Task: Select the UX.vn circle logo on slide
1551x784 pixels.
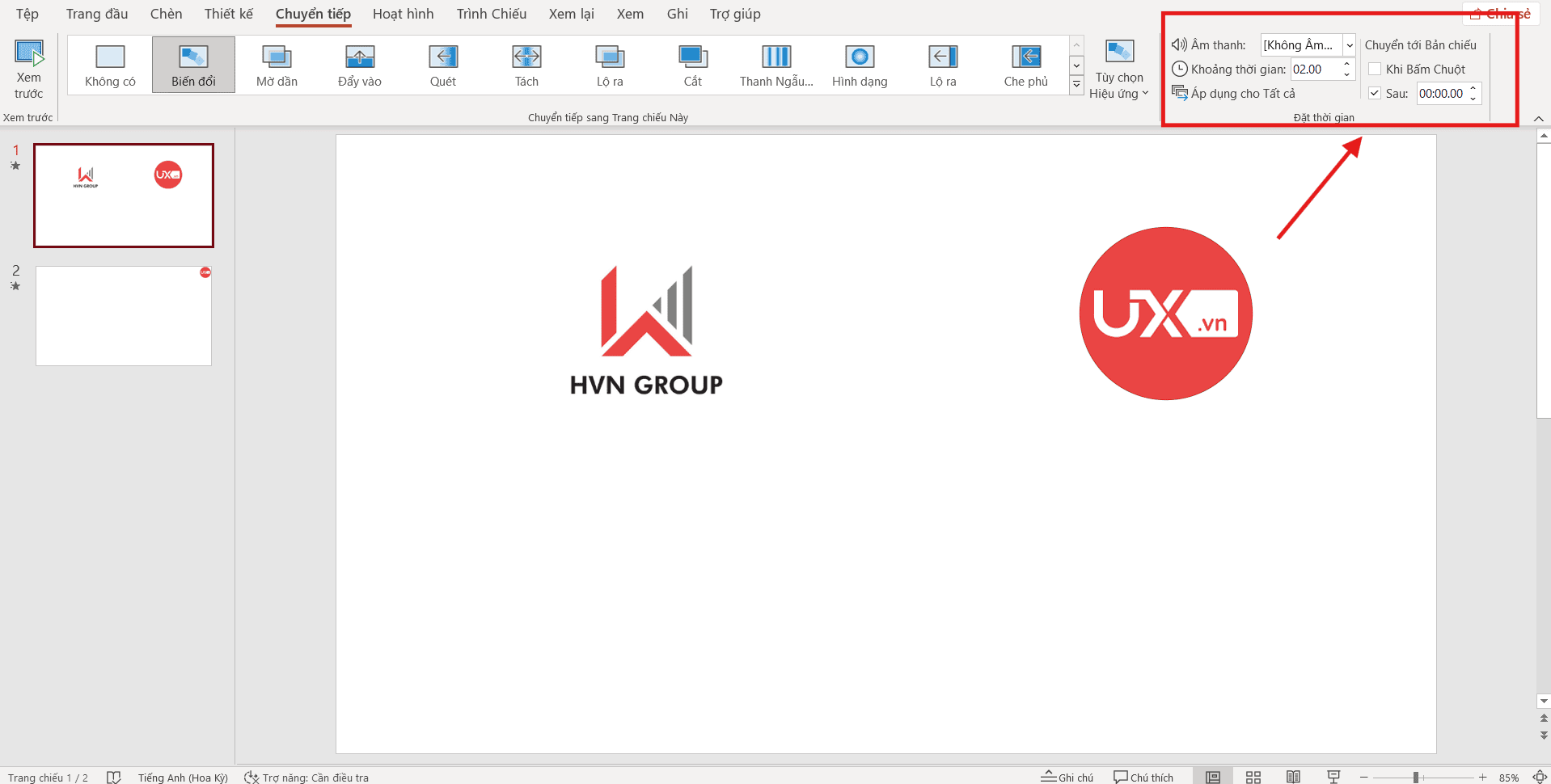Action: pos(1166,314)
